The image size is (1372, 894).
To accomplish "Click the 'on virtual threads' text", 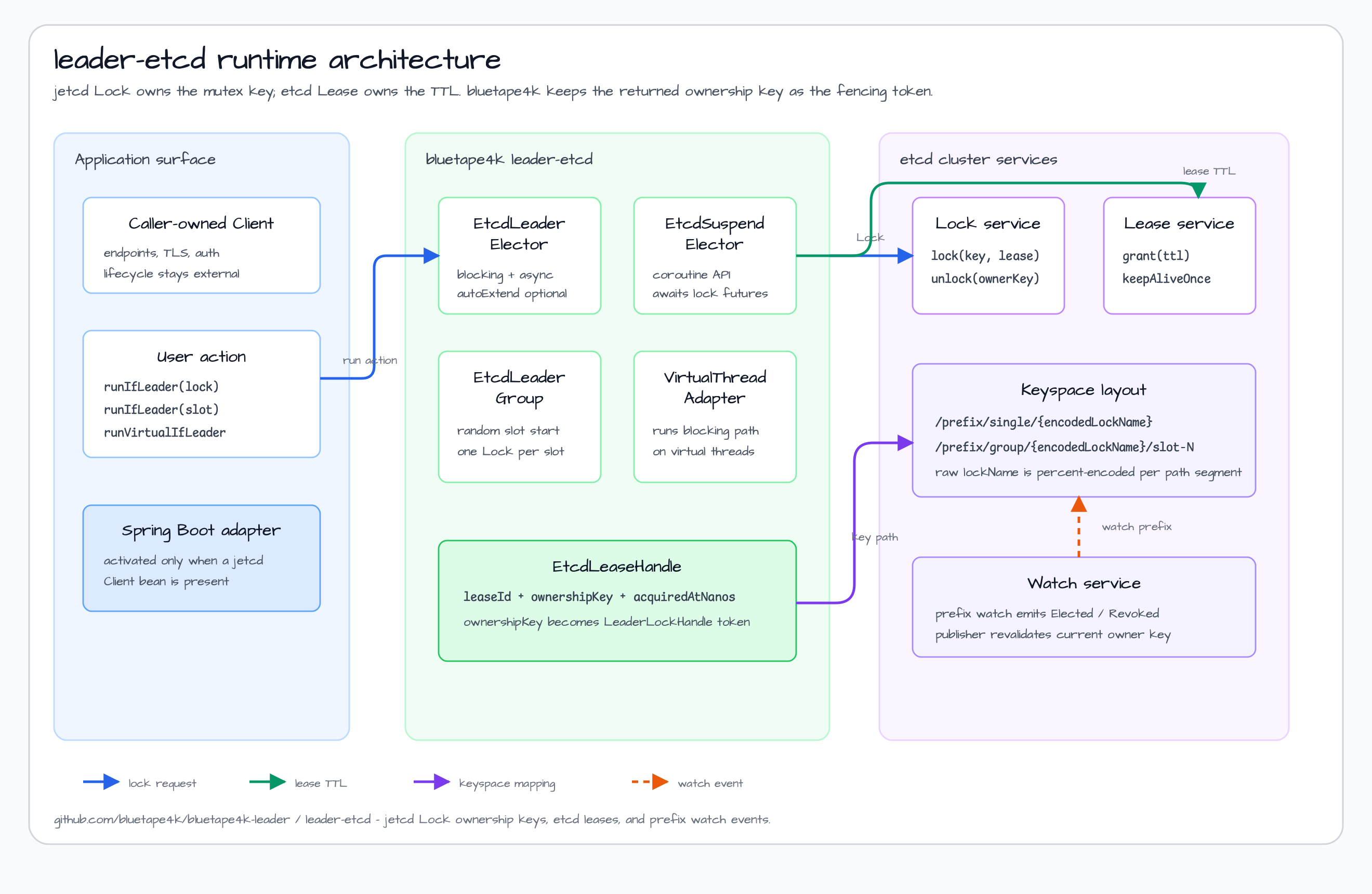I will [x=703, y=451].
